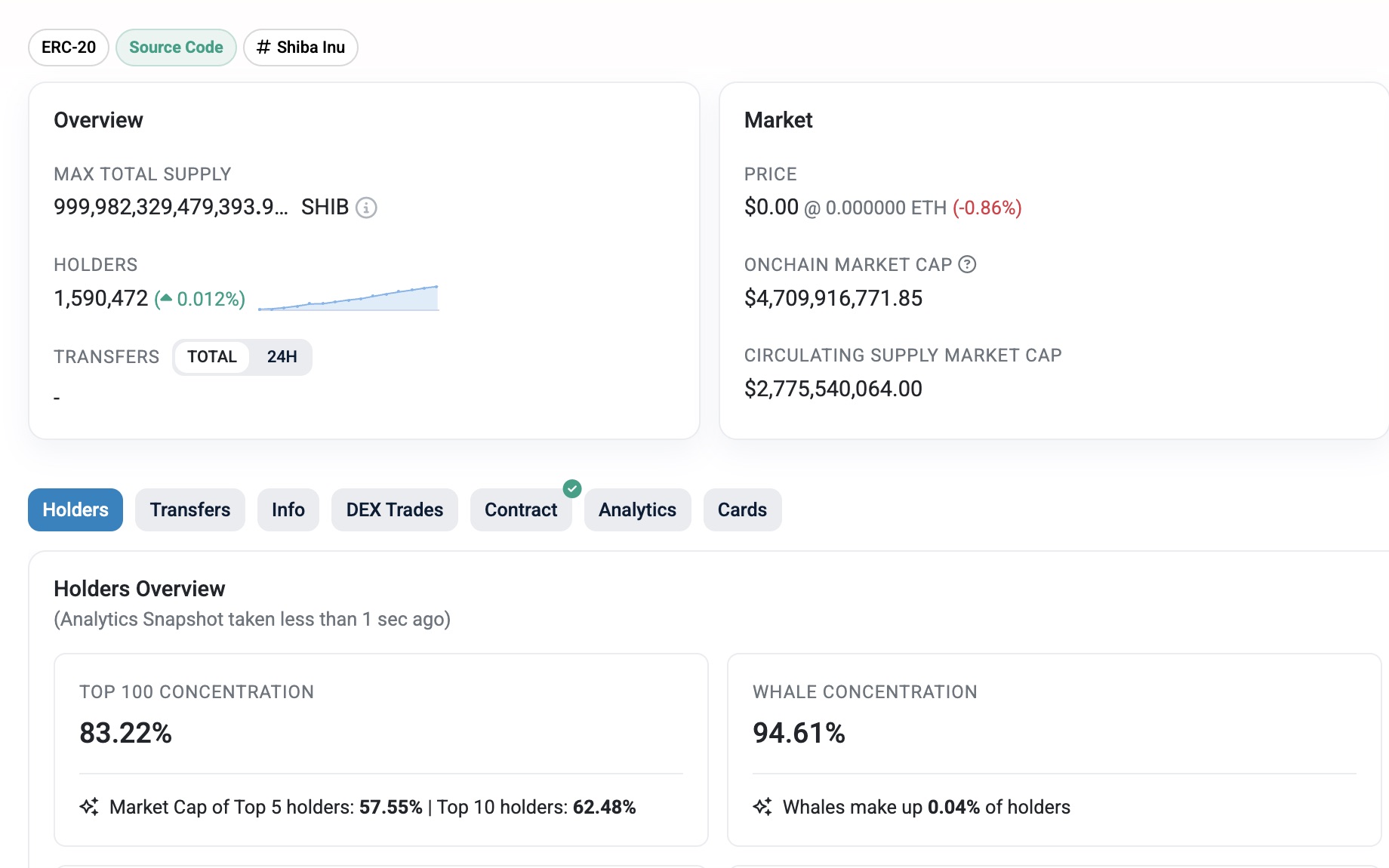This screenshot has height=868, width=1389.
Task: Click the Whales make up 0.04% text
Action: [x=926, y=807]
